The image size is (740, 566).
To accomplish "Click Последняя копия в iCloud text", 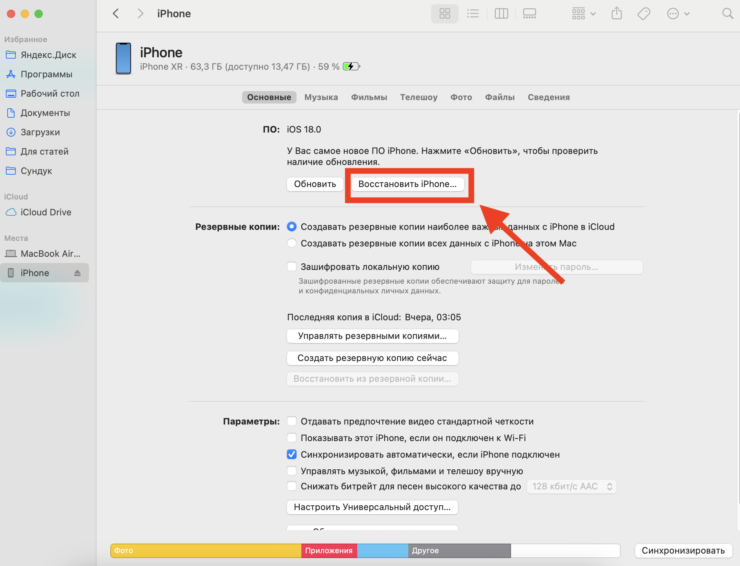I will [x=374, y=317].
